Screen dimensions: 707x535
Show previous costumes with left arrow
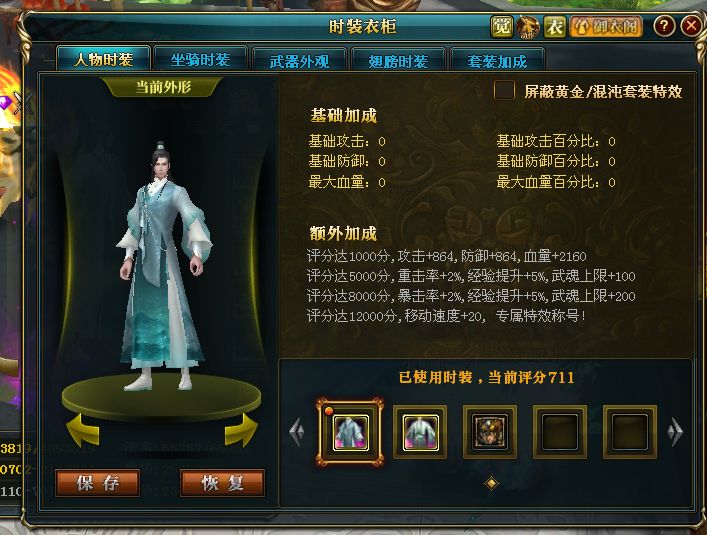click(297, 432)
